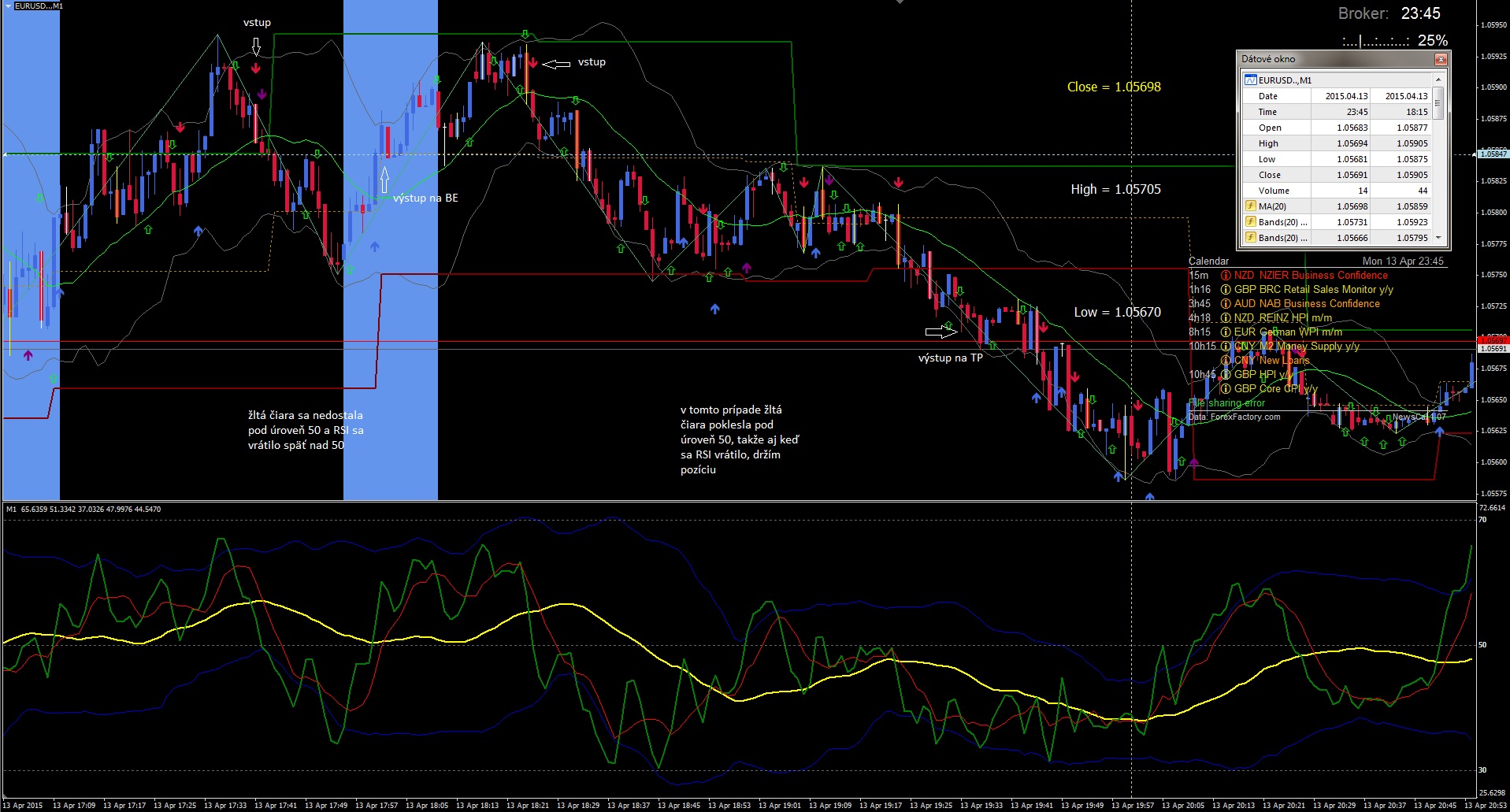Click the 1.05847 crosshair price tag on the axis
The image size is (1510, 812).
pos(1493,154)
